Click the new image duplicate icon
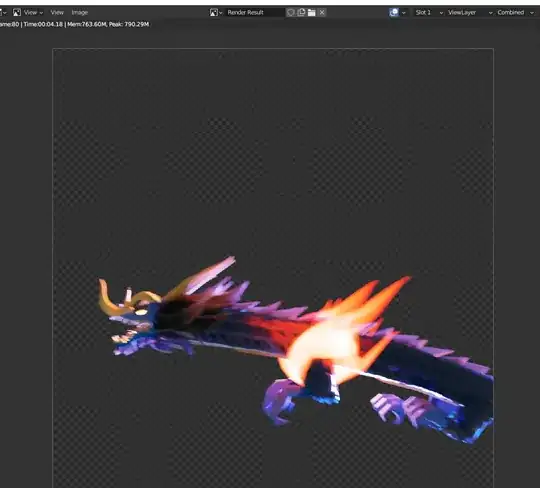The height and width of the screenshot is (488, 540). pos(301,12)
